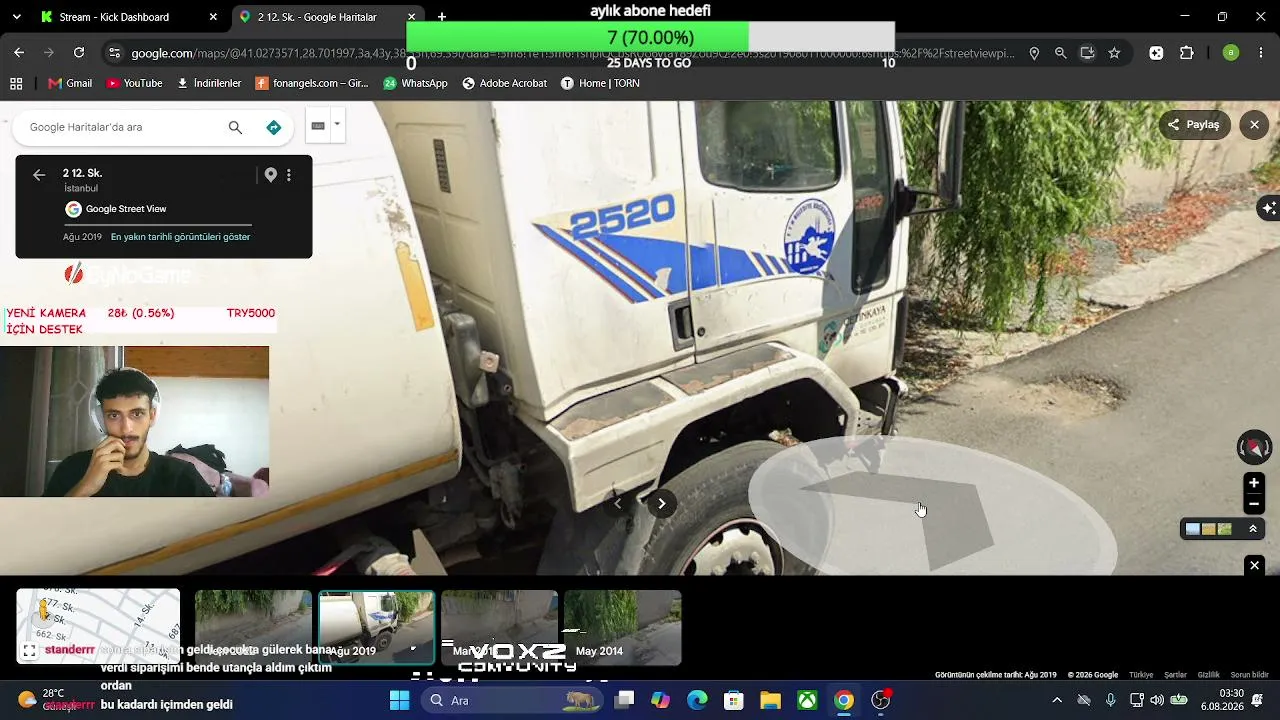
Task: Launch Microsoft Edge from the taskbar
Action: [x=697, y=700]
